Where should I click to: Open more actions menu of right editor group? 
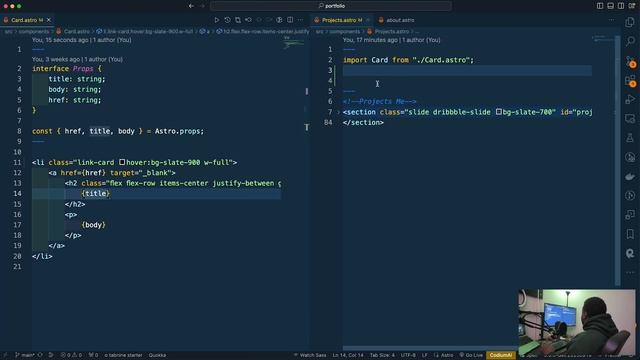[x=611, y=20]
